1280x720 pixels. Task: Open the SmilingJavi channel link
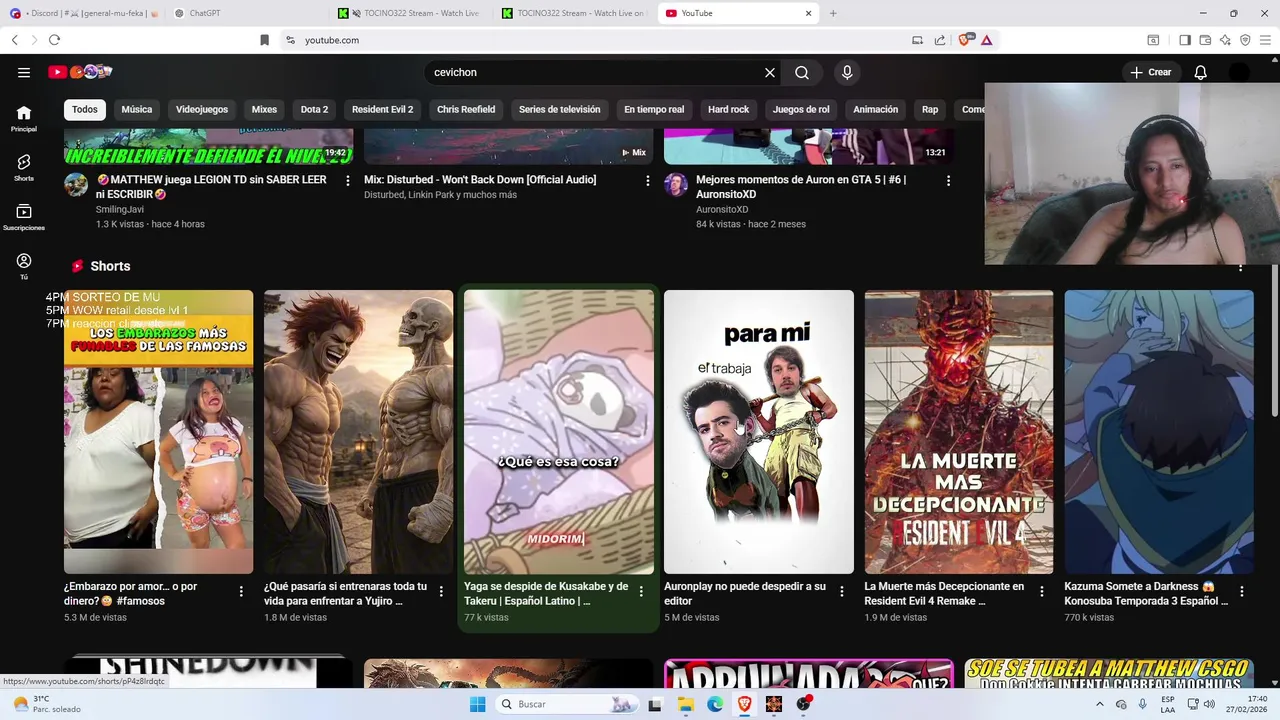(x=120, y=209)
